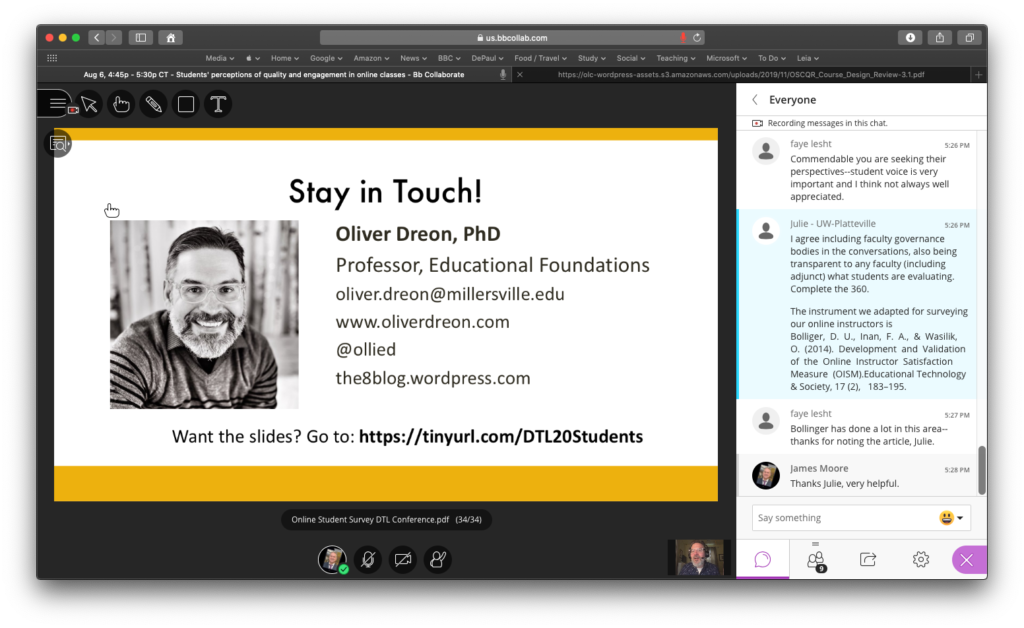This screenshot has width=1024, height=628.
Task: Select the pointer tool in the whiteboard toolbar
Action: 88,104
